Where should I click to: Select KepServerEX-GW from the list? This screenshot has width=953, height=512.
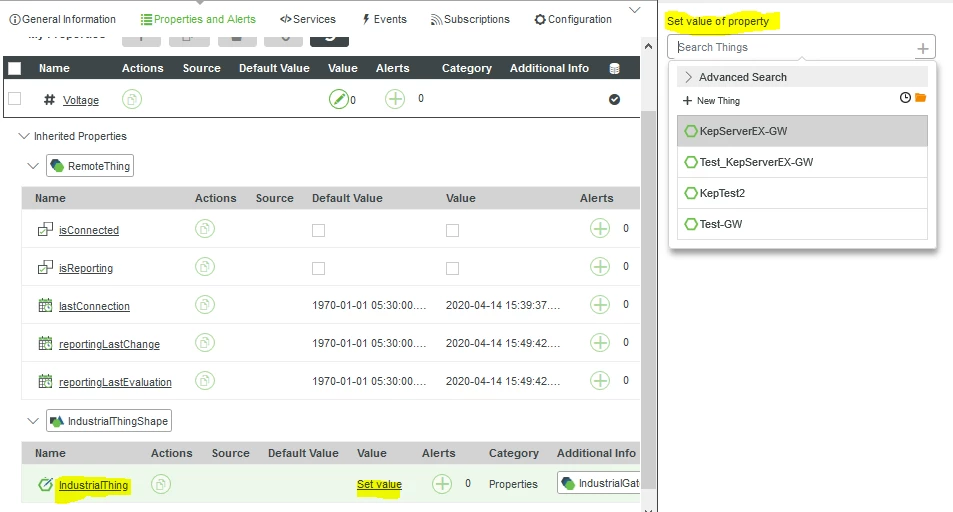pyautogui.click(x=802, y=131)
